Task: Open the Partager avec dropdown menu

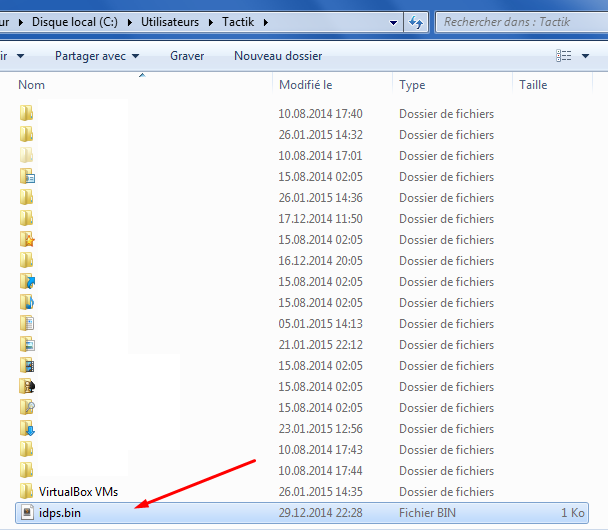Action: pyautogui.click(x=97, y=56)
